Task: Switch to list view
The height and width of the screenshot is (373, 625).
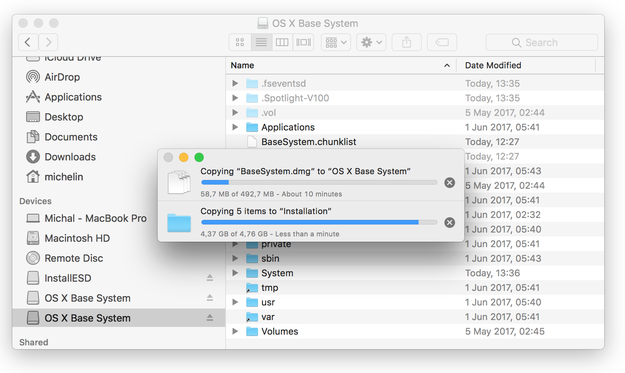Action: 261,42
